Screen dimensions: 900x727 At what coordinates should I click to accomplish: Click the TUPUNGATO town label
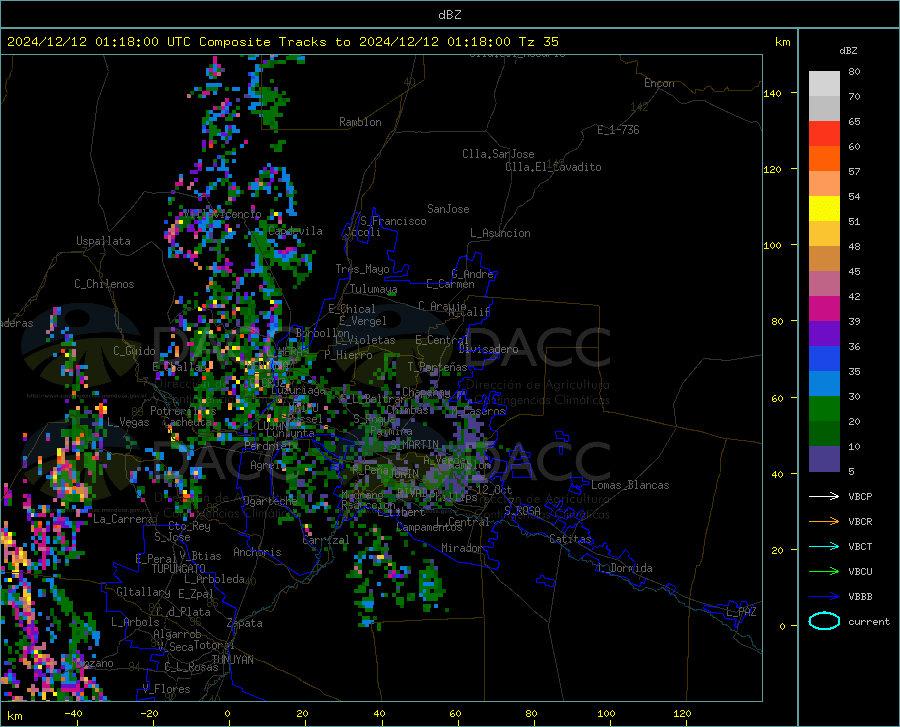(x=179, y=569)
